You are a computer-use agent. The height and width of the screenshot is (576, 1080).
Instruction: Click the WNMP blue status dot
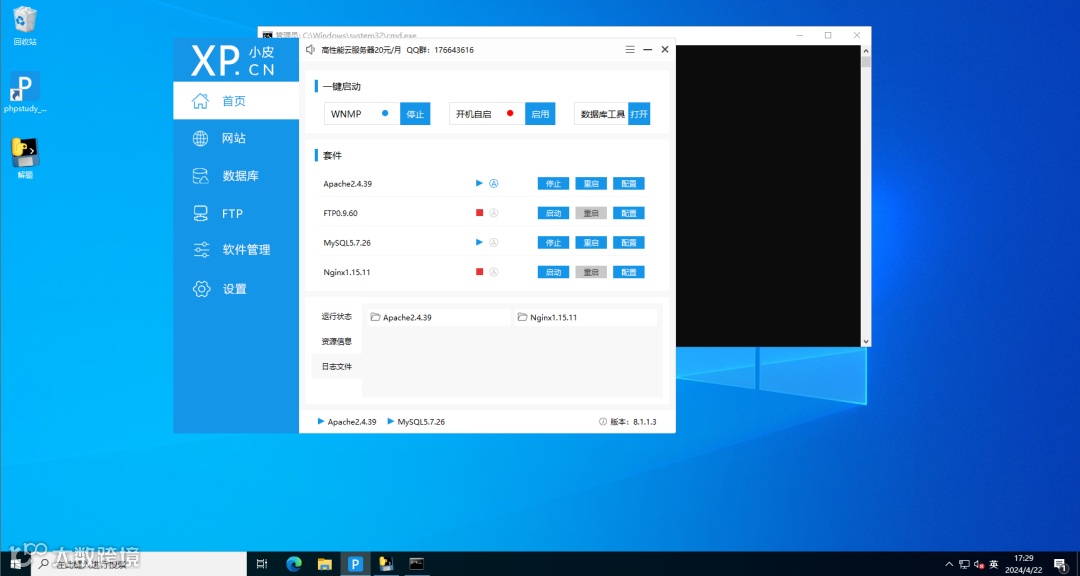(385, 113)
